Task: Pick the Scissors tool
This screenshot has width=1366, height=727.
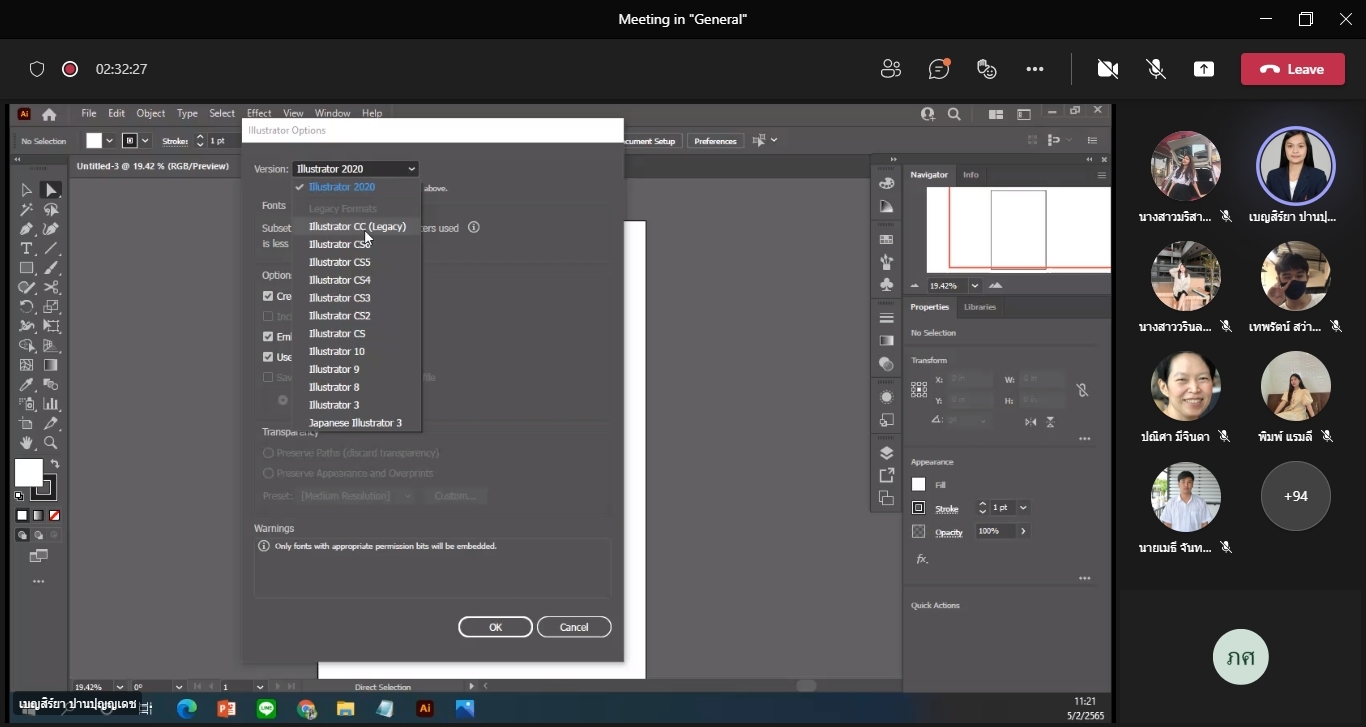Action: [x=51, y=287]
